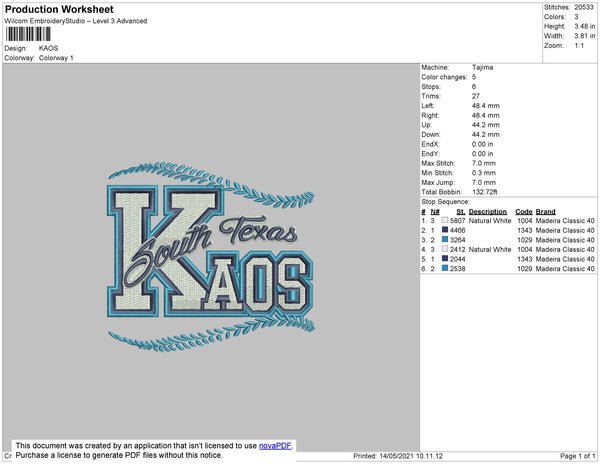Click stitch count '2044' in stop 5
The height and width of the screenshot is (464, 600).
pos(458,259)
